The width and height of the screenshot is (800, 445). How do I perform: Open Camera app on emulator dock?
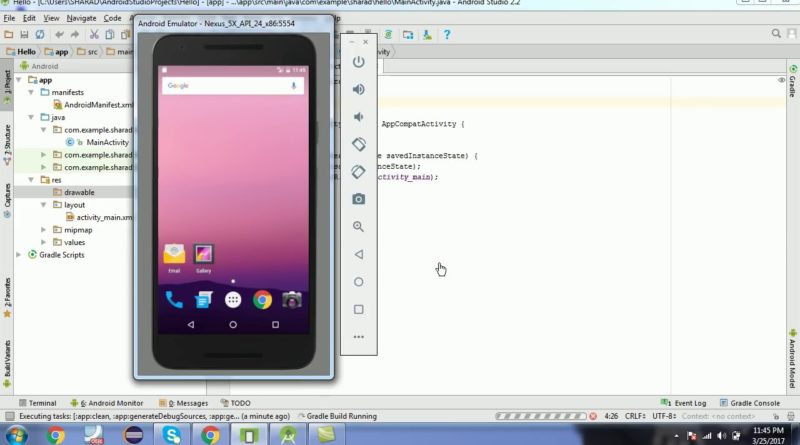(x=292, y=300)
